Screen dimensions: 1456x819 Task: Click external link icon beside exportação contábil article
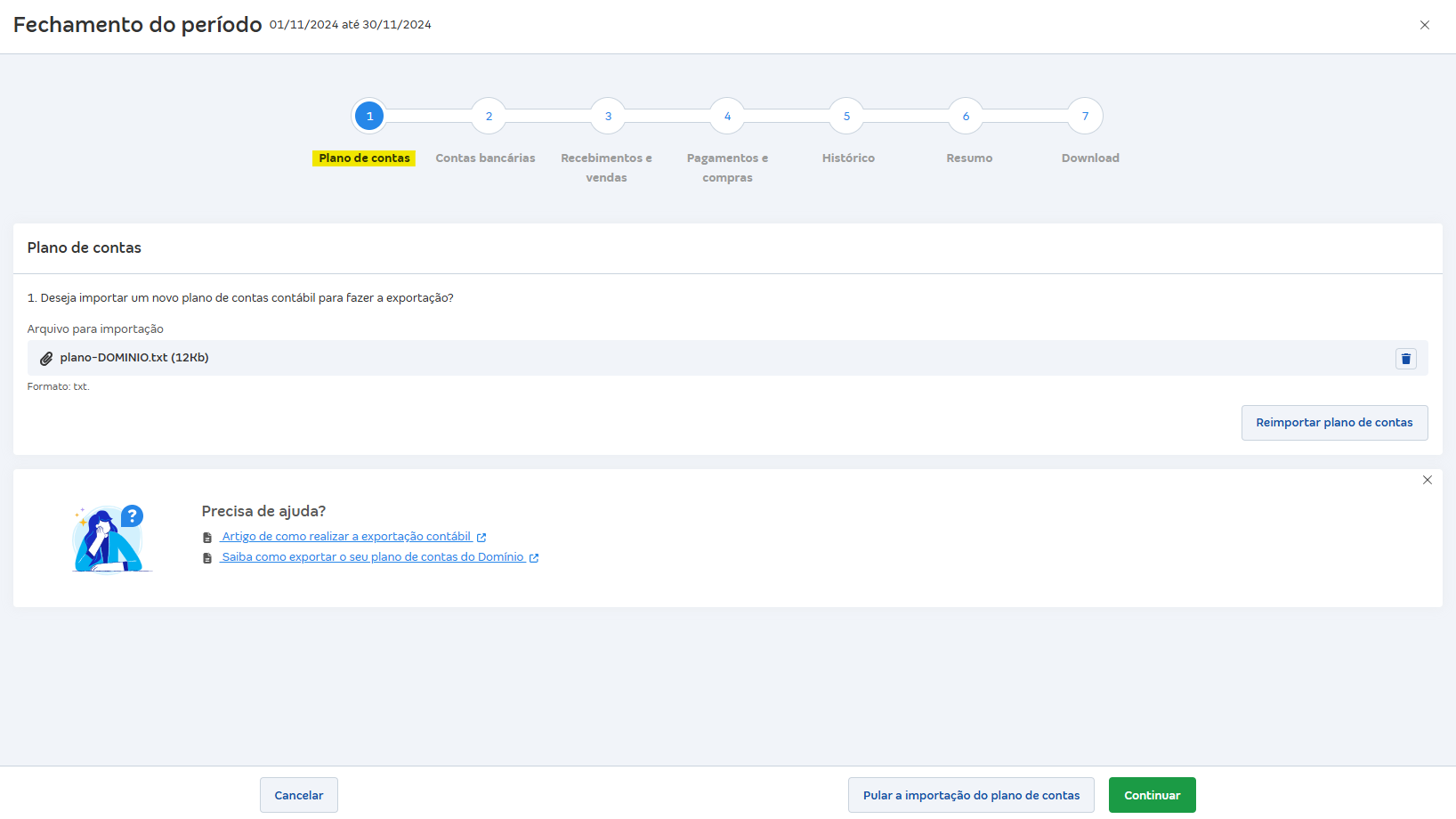pyautogui.click(x=481, y=538)
